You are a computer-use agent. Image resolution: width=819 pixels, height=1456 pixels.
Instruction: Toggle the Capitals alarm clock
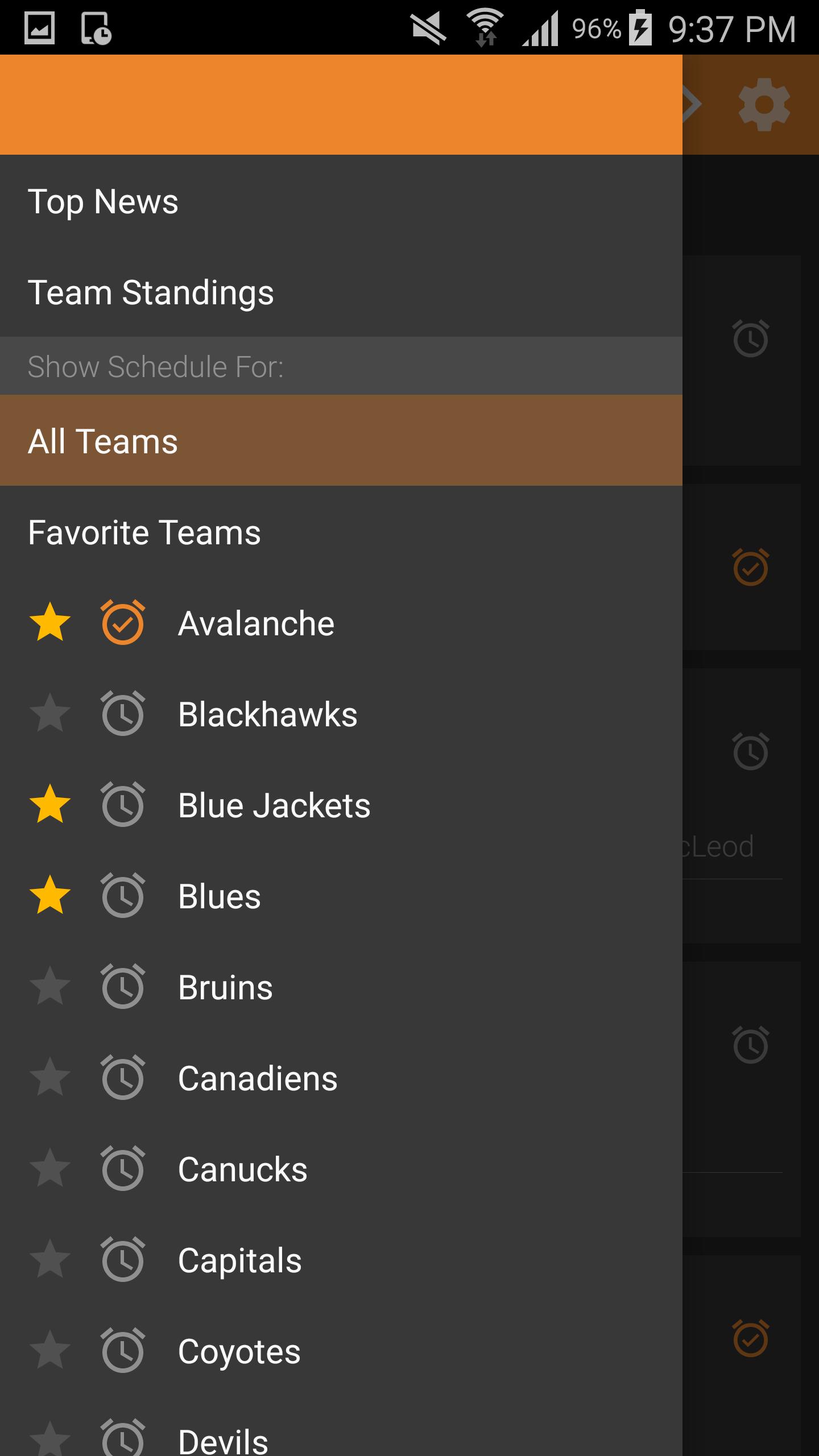(x=123, y=1259)
